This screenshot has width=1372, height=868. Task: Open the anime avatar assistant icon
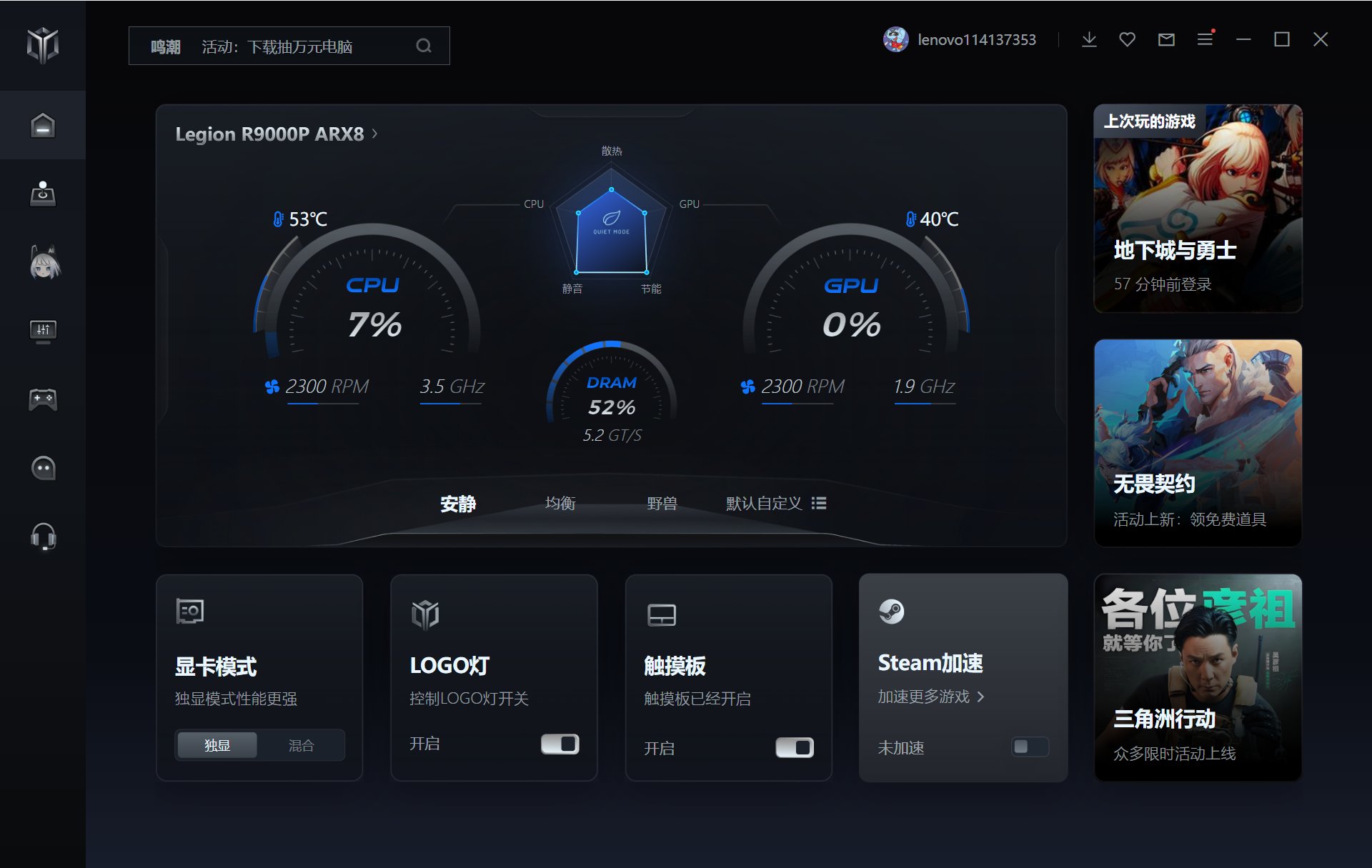tap(44, 262)
